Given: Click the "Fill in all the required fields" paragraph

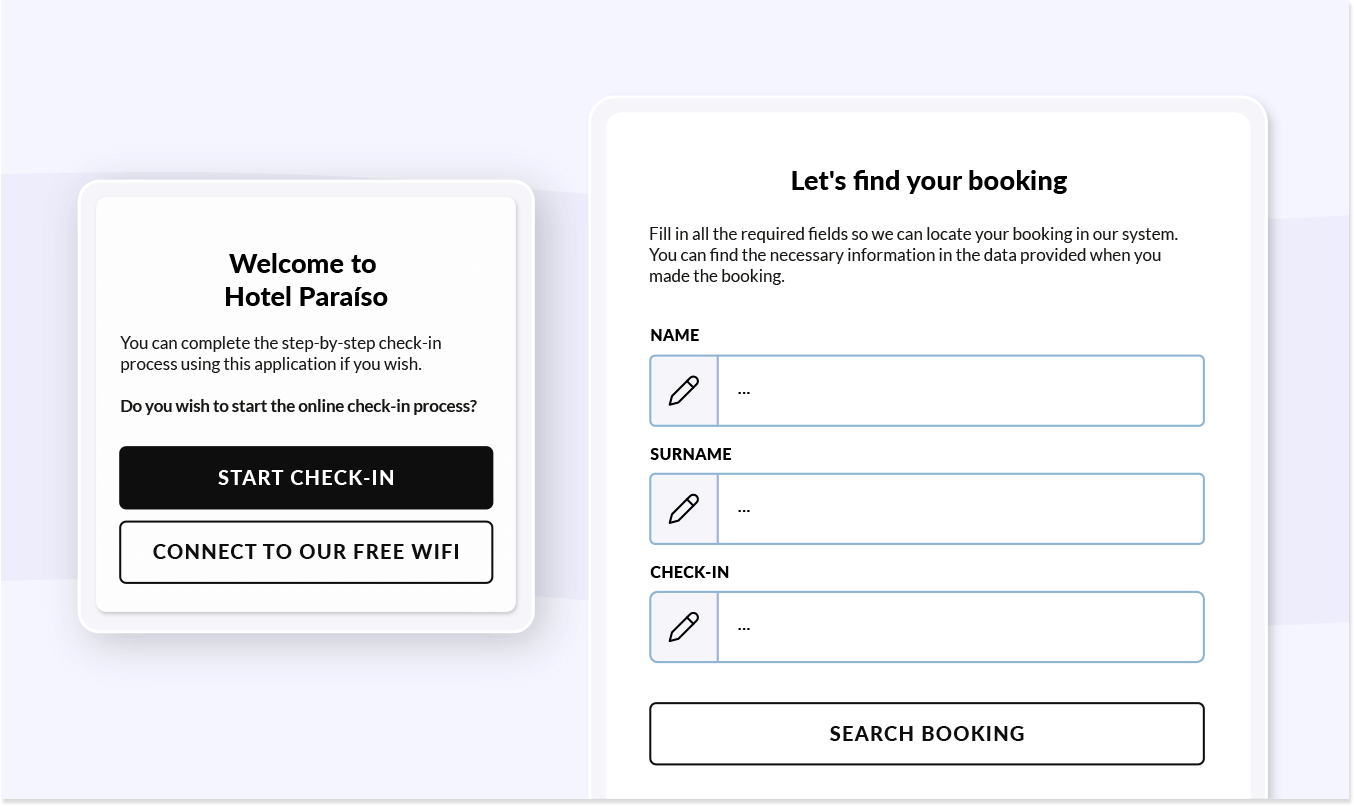Looking at the screenshot, I should point(914,255).
